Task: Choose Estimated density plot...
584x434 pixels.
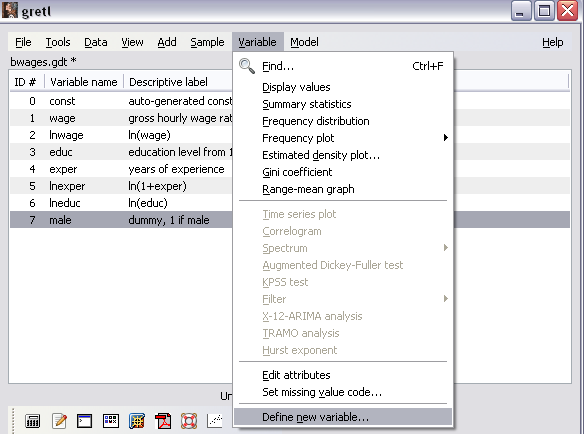Action: pos(343,155)
